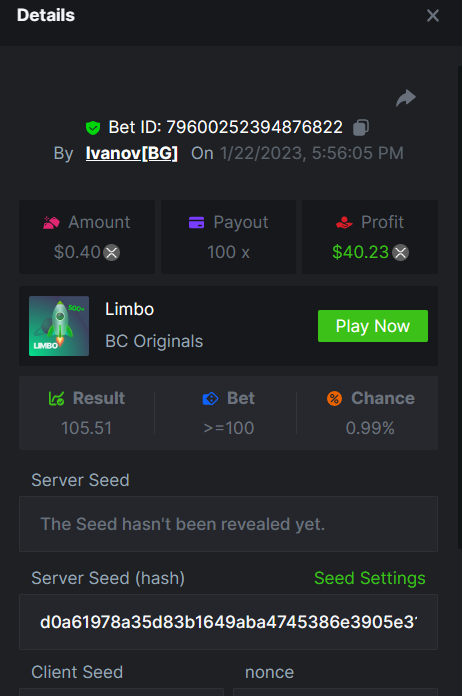Click the Server Seed hash field
Viewport: 462px width, 696px height.
pos(228,622)
